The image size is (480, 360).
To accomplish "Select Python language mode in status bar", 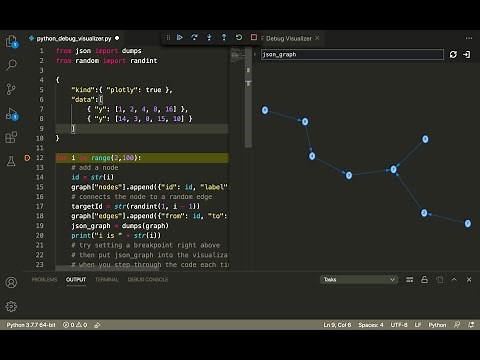I will click(437, 325).
